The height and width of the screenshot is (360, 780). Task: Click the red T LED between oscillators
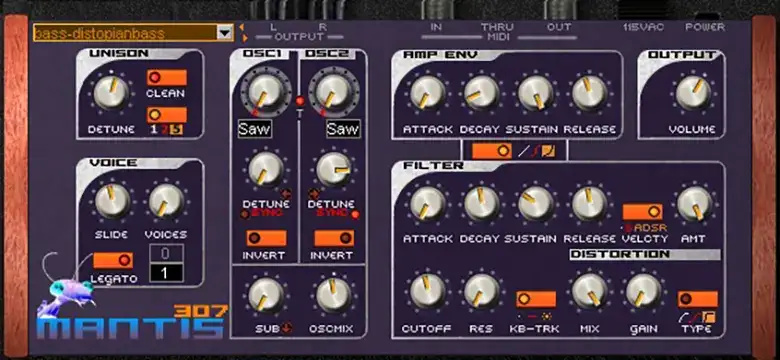coord(299,101)
